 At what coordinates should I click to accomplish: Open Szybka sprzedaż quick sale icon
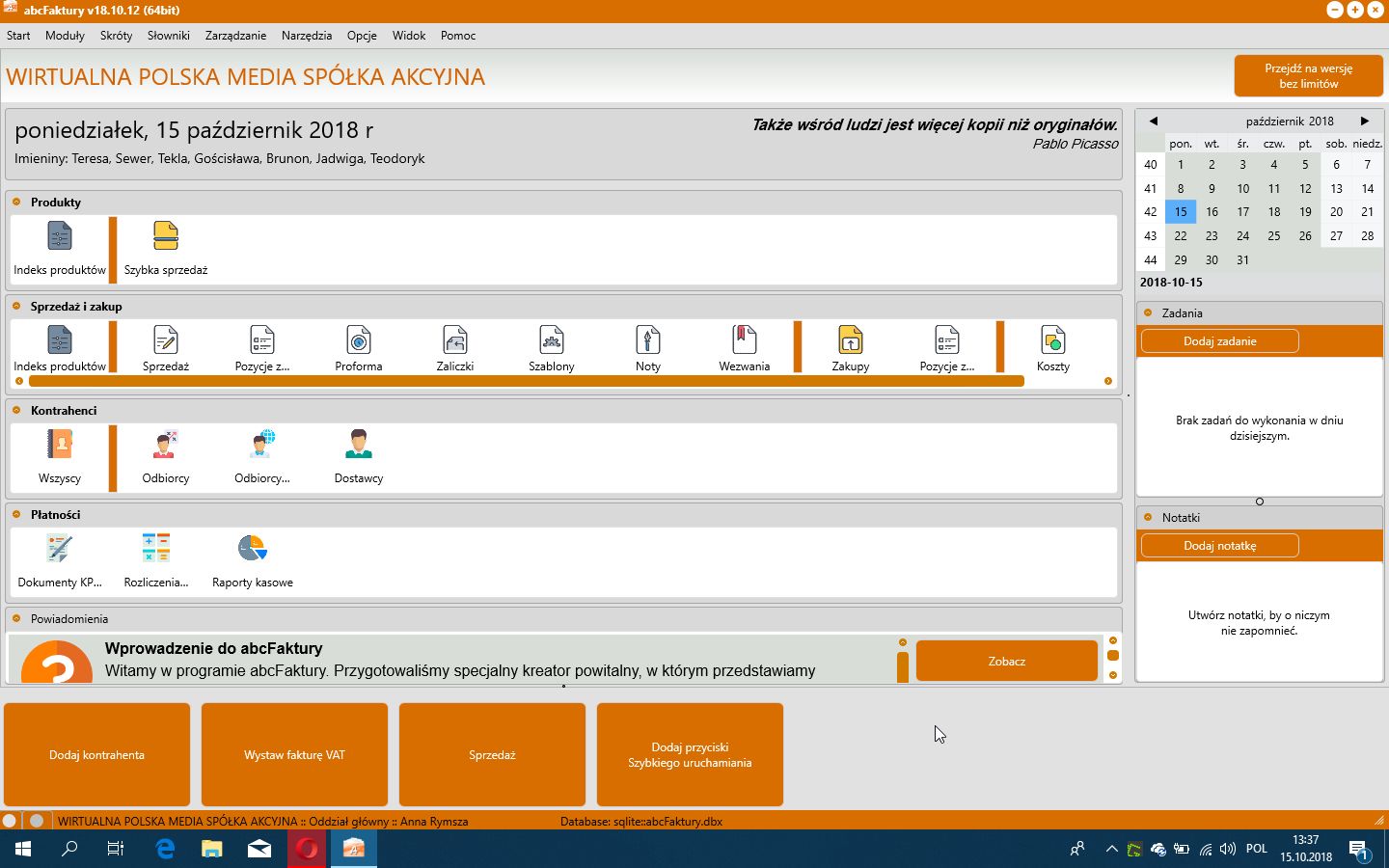pyautogui.click(x=166, y=249)
